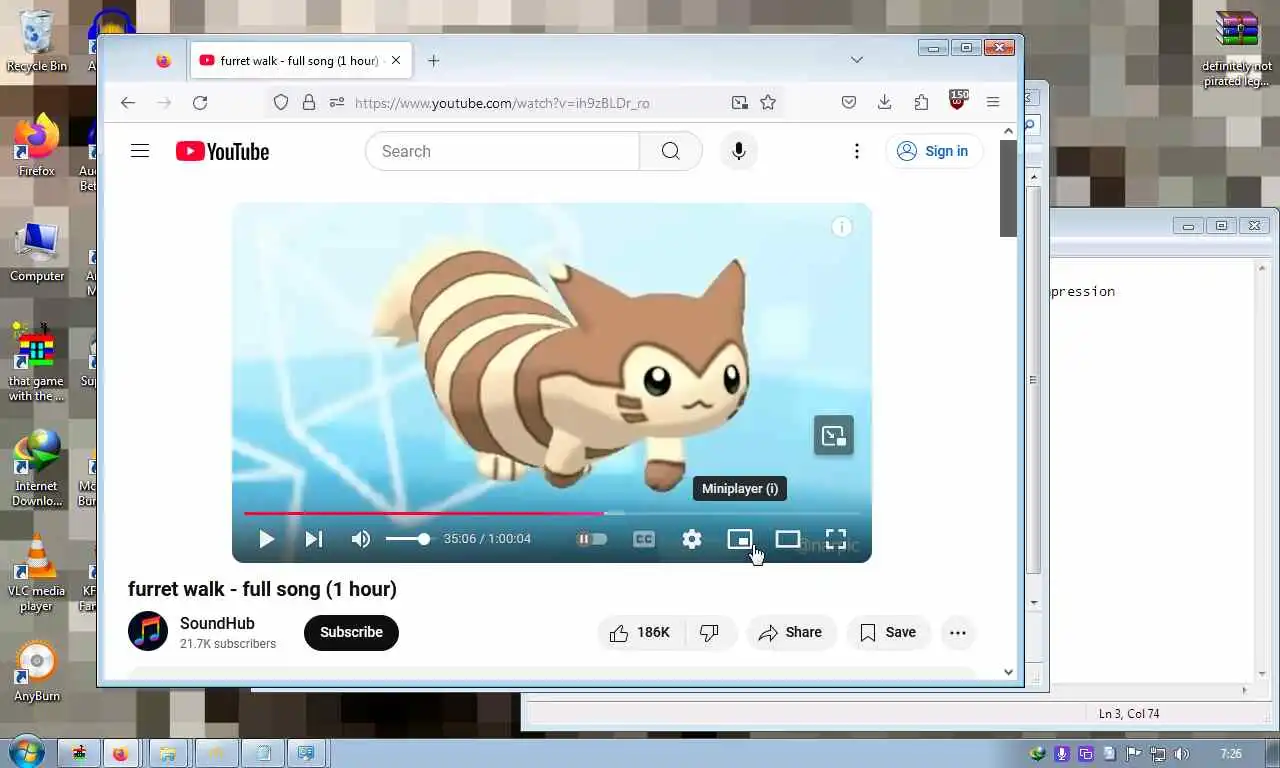The height and width of the screenshot is (768, 1280).
Task: Open a new tab with plus button
Action: (x=433, y=60)
